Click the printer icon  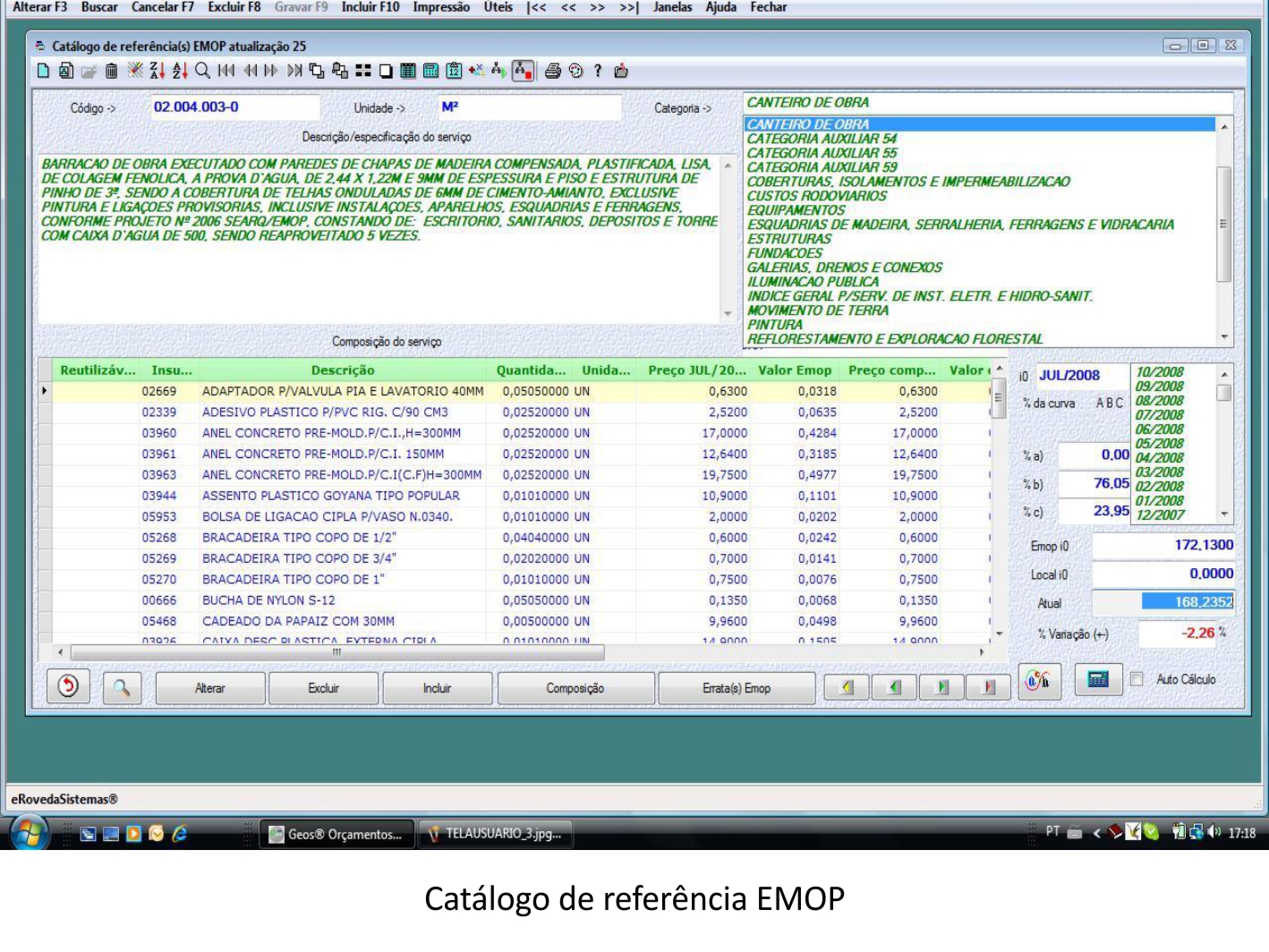coord(553,71)
